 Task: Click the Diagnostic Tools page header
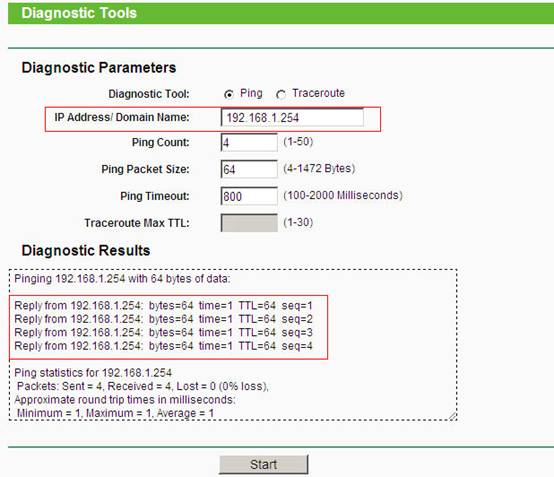tap(79, 13)
